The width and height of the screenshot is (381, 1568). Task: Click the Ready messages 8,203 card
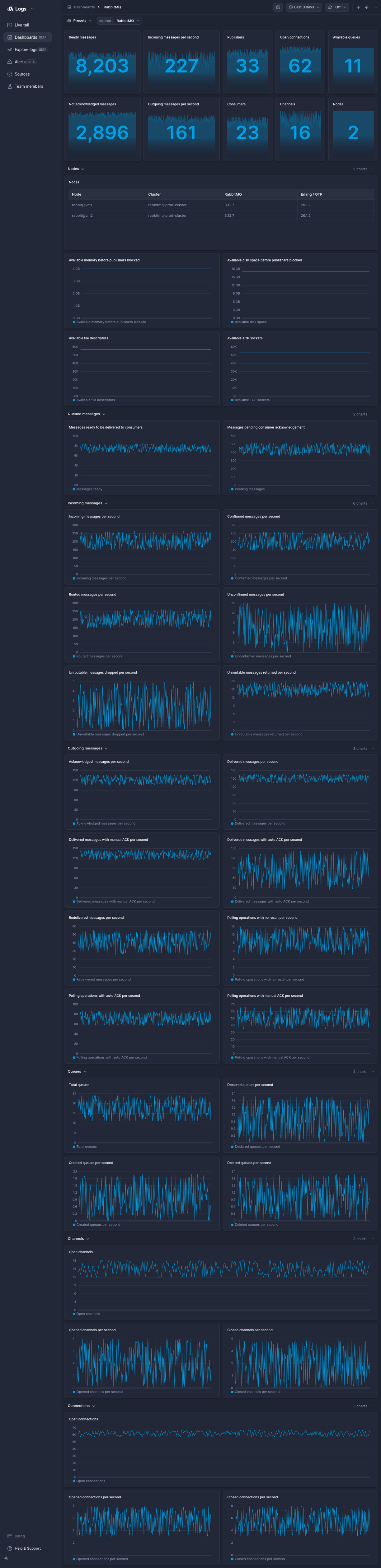(102, 63)
